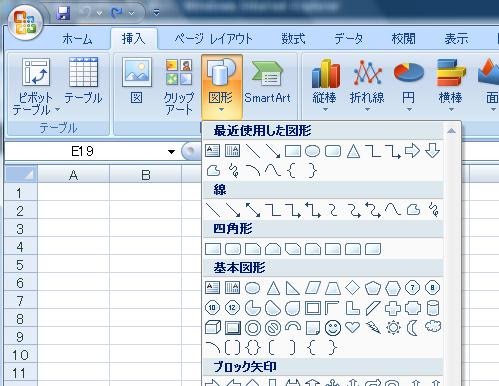Select Donut shape in 基本図形
This screenshot has width=499, height=386.
(253, 328)
